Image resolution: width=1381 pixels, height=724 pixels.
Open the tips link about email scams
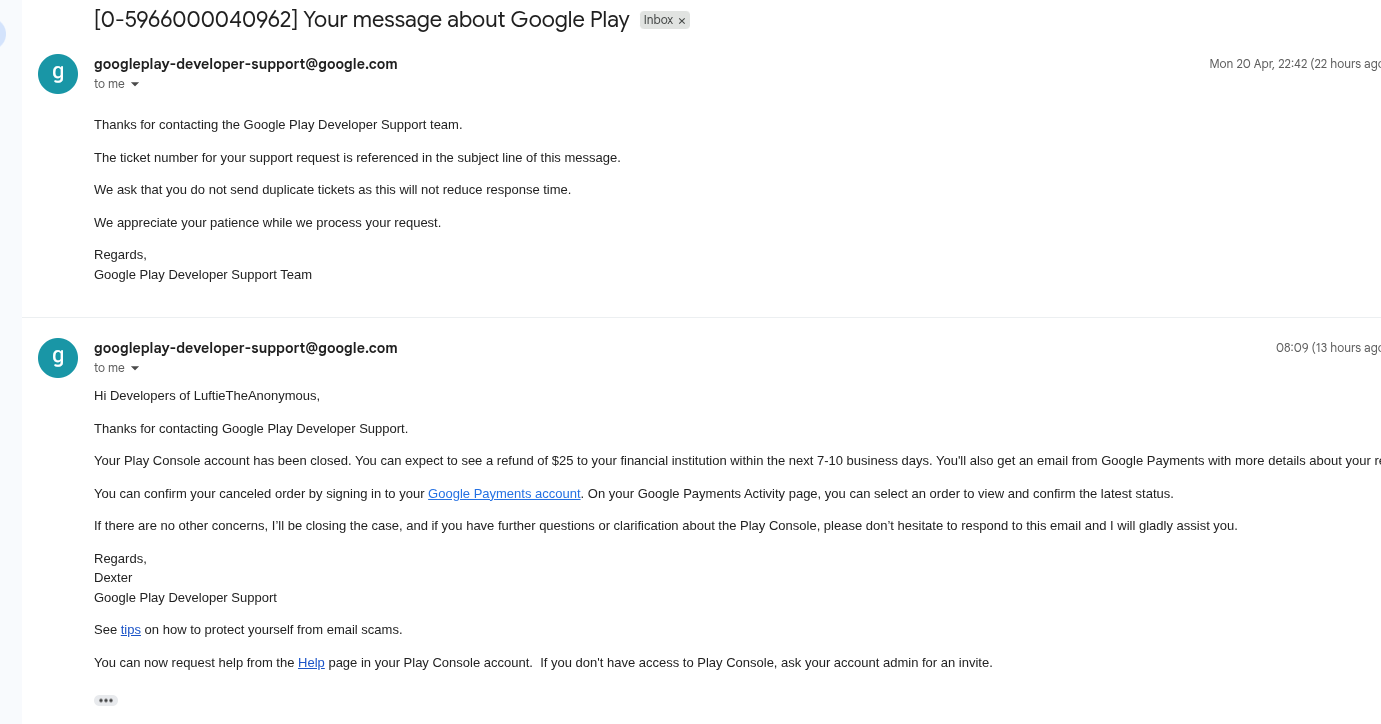131,630
